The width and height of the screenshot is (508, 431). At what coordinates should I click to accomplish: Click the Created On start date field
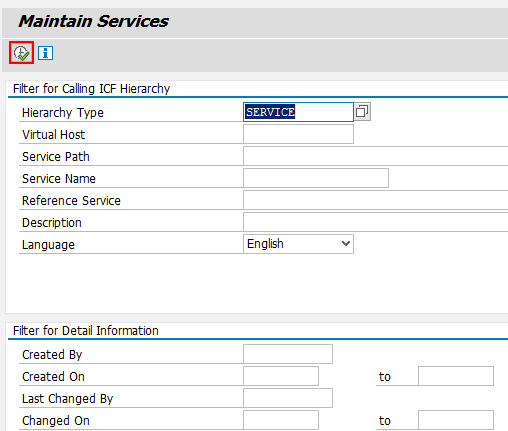pyautogui.click(x=281, y=376)
